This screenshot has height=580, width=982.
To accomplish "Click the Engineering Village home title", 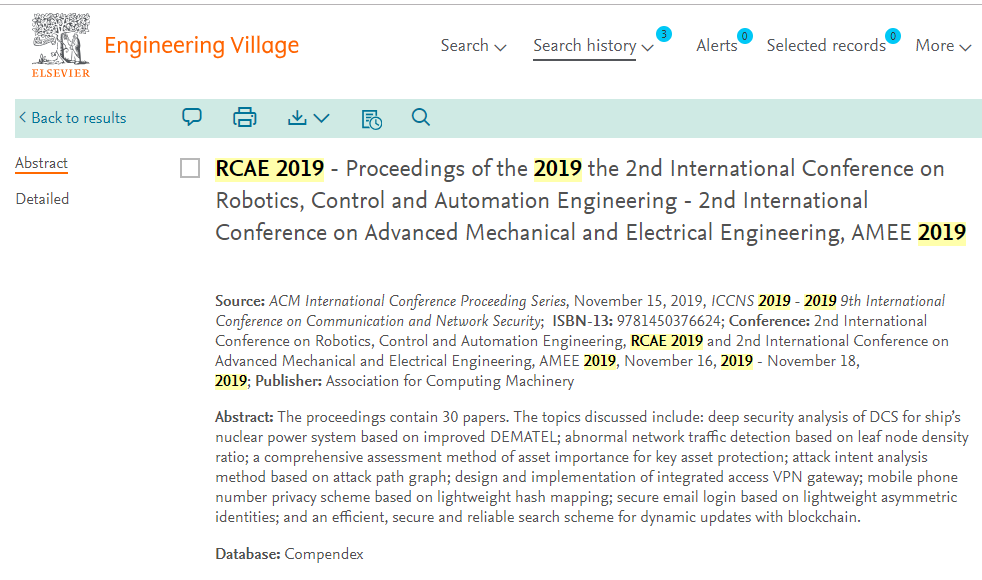I will 201,46.
